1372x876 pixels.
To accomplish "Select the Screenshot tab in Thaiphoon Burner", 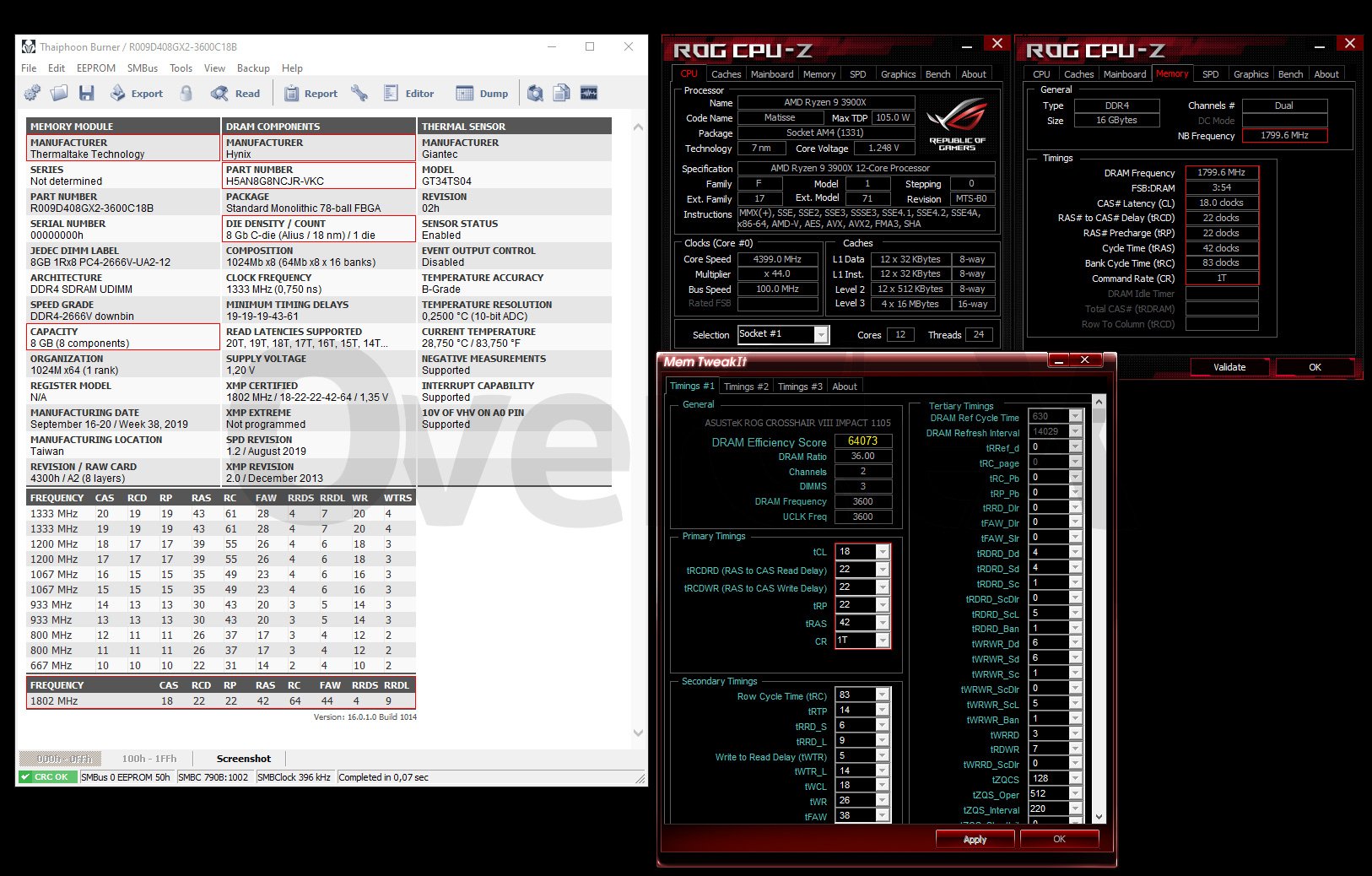I will coord(244,759).
